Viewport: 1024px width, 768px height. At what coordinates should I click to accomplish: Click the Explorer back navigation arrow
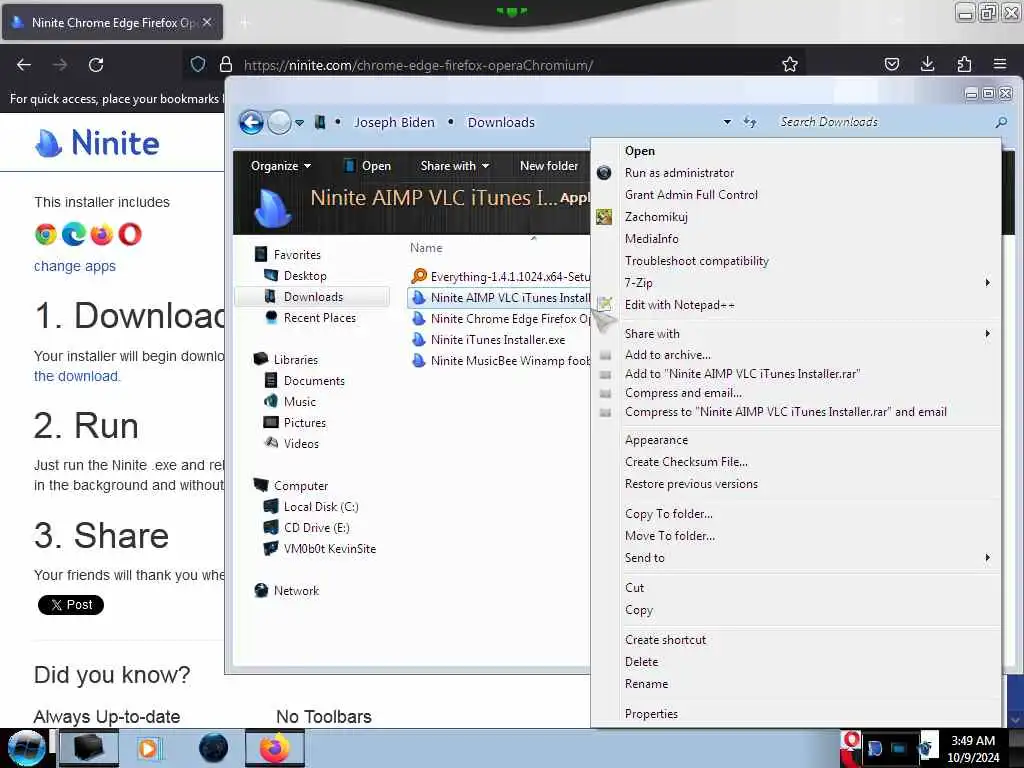(x=251, y=122)
